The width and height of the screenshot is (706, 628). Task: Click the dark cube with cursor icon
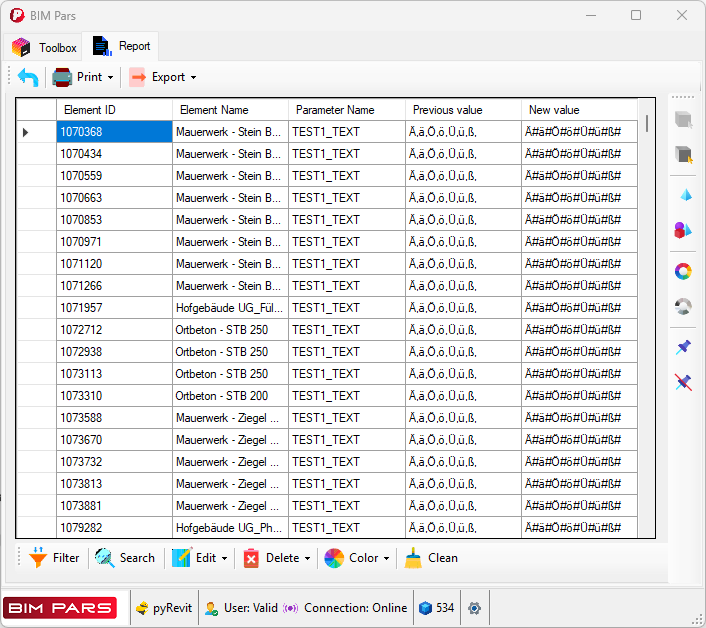click(x=684, y=154)
